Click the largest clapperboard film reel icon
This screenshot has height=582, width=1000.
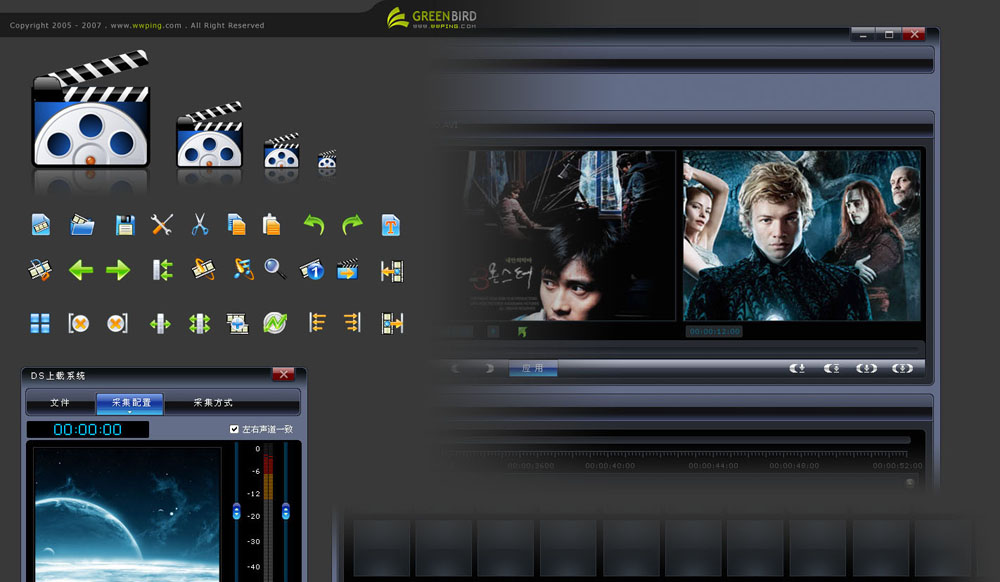91,109
